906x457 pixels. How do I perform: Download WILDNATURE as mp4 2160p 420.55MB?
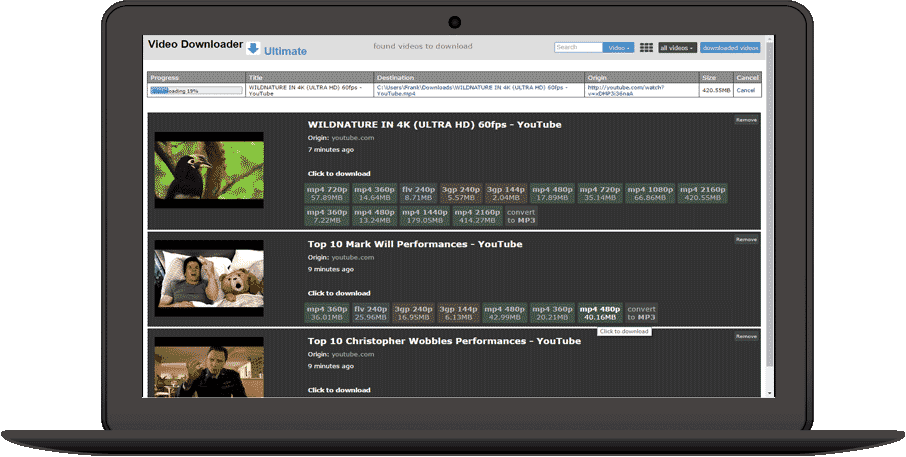click(x=702, y=193)
